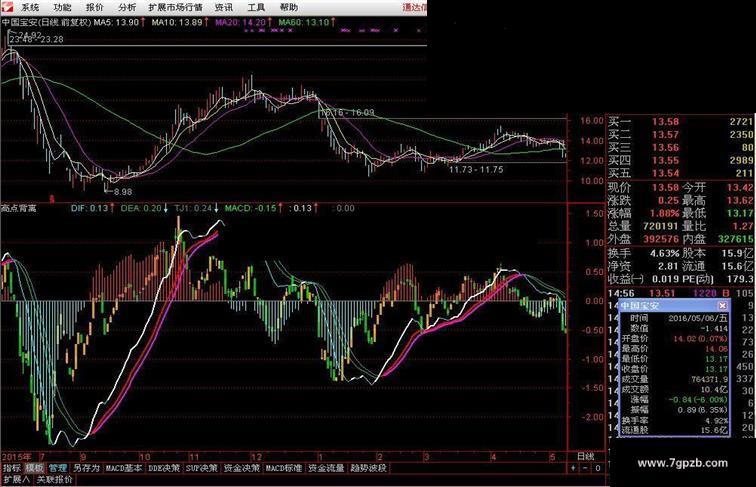Switch to 趋势波段 template
Viewport: 756px width, 487px height.
coord(368,468)
